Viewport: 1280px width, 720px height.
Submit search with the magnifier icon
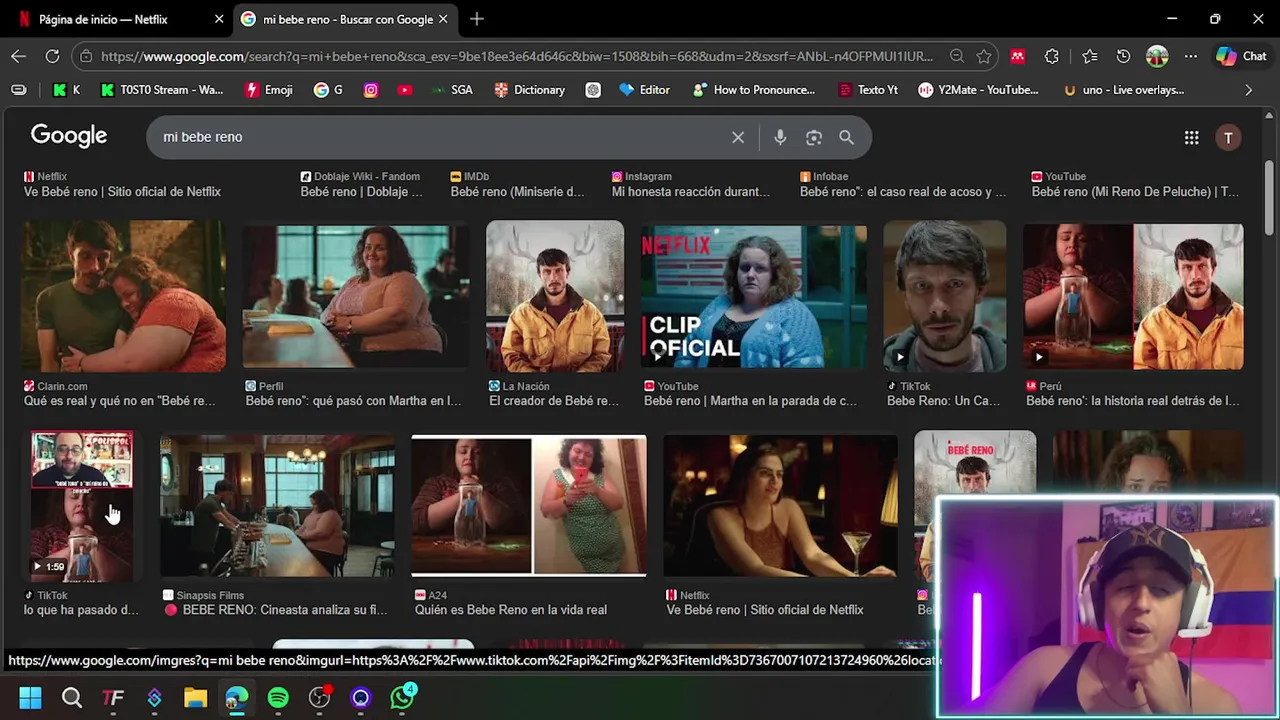847,137
